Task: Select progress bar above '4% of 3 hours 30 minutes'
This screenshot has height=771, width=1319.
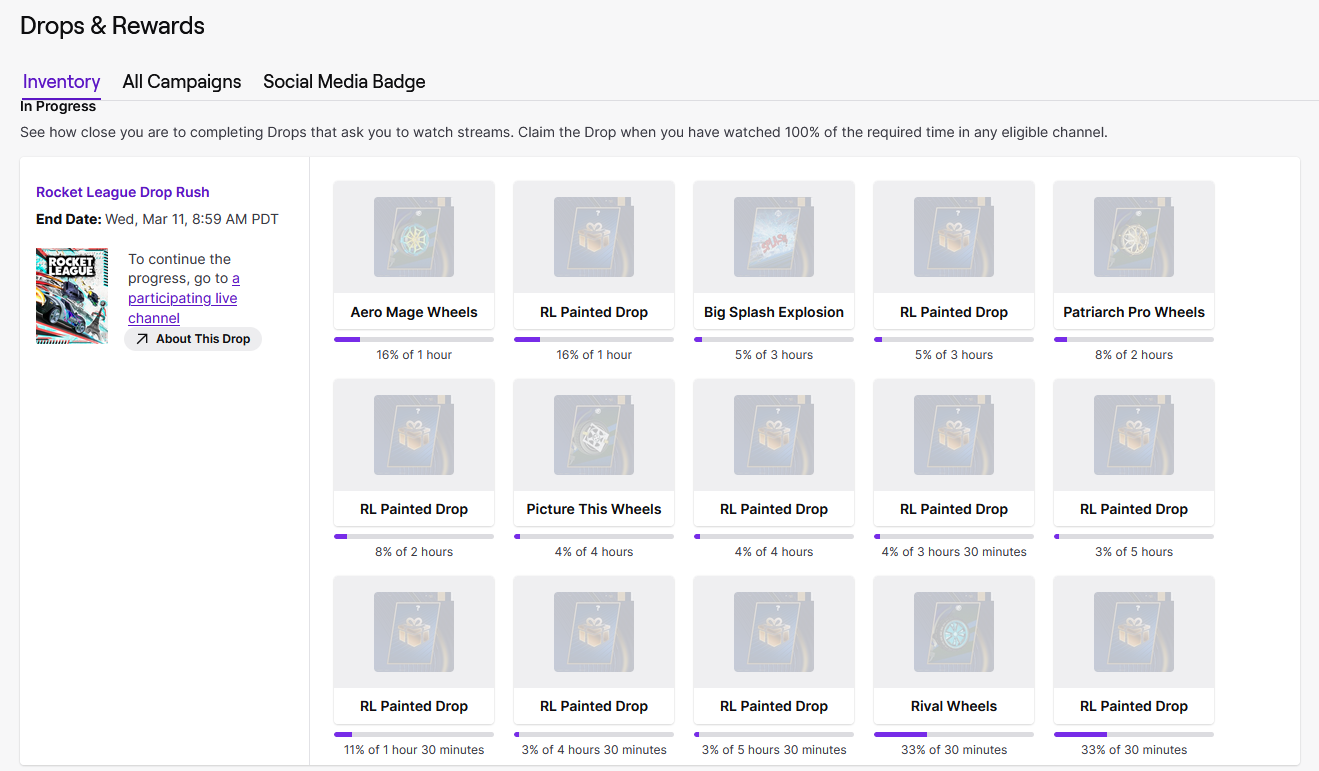Action: 954,537
